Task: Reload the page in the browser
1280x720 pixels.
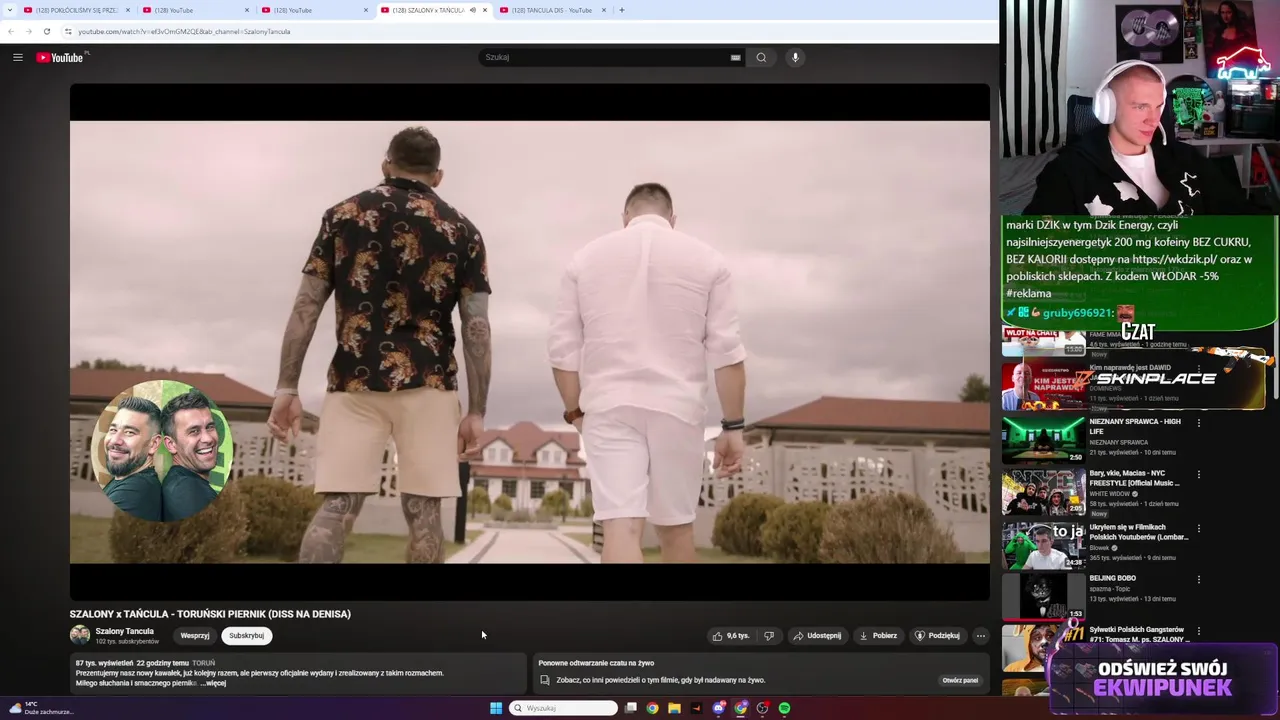Action: tap(46, 31)
